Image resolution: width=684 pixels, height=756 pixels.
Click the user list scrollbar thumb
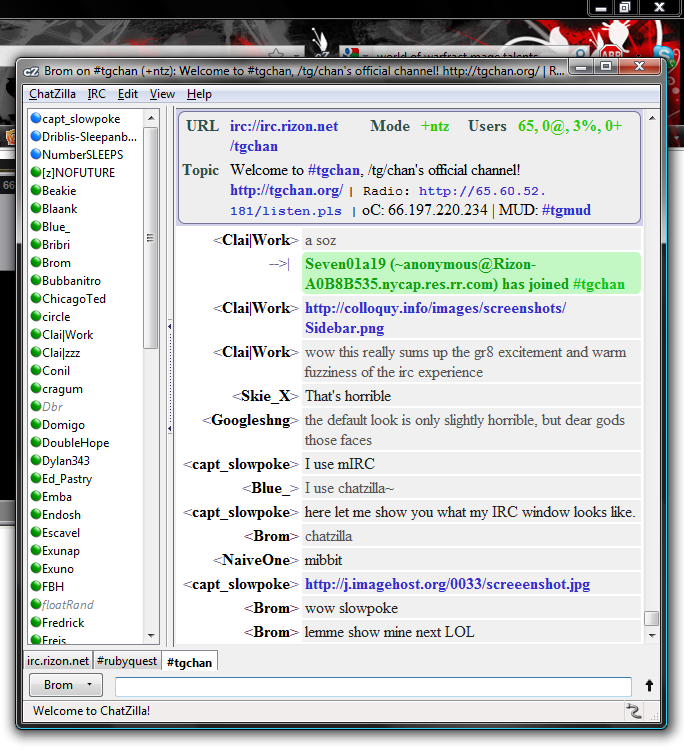tap(151, 230)
